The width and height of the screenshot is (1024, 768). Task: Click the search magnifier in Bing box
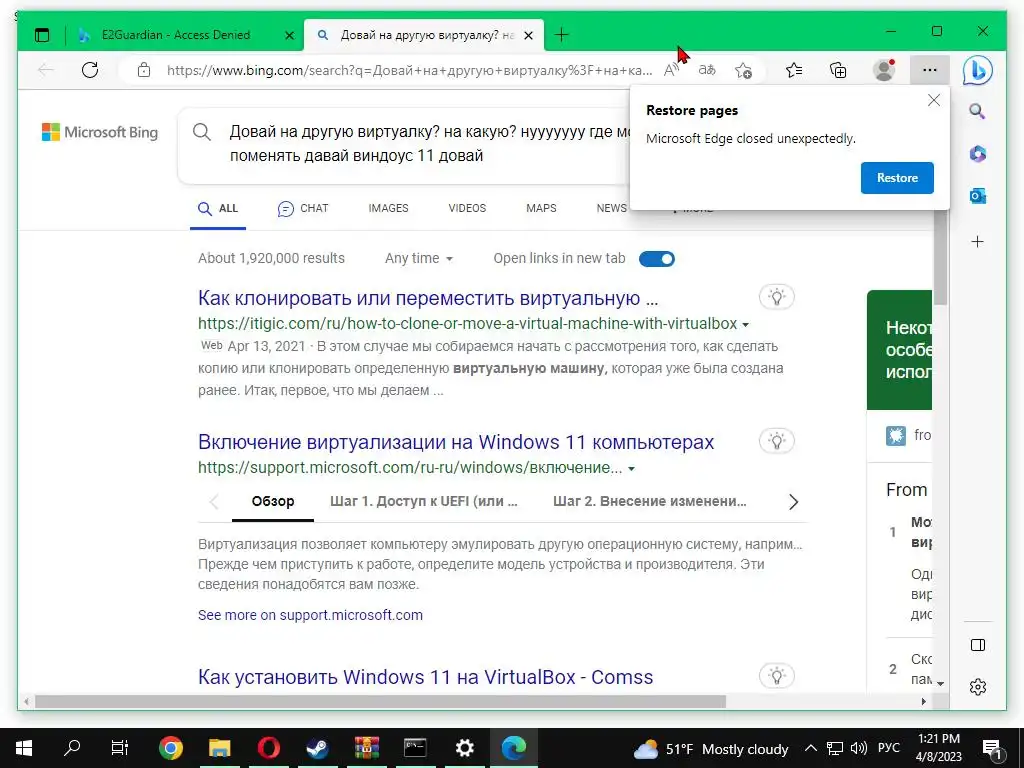coord(202,132)
